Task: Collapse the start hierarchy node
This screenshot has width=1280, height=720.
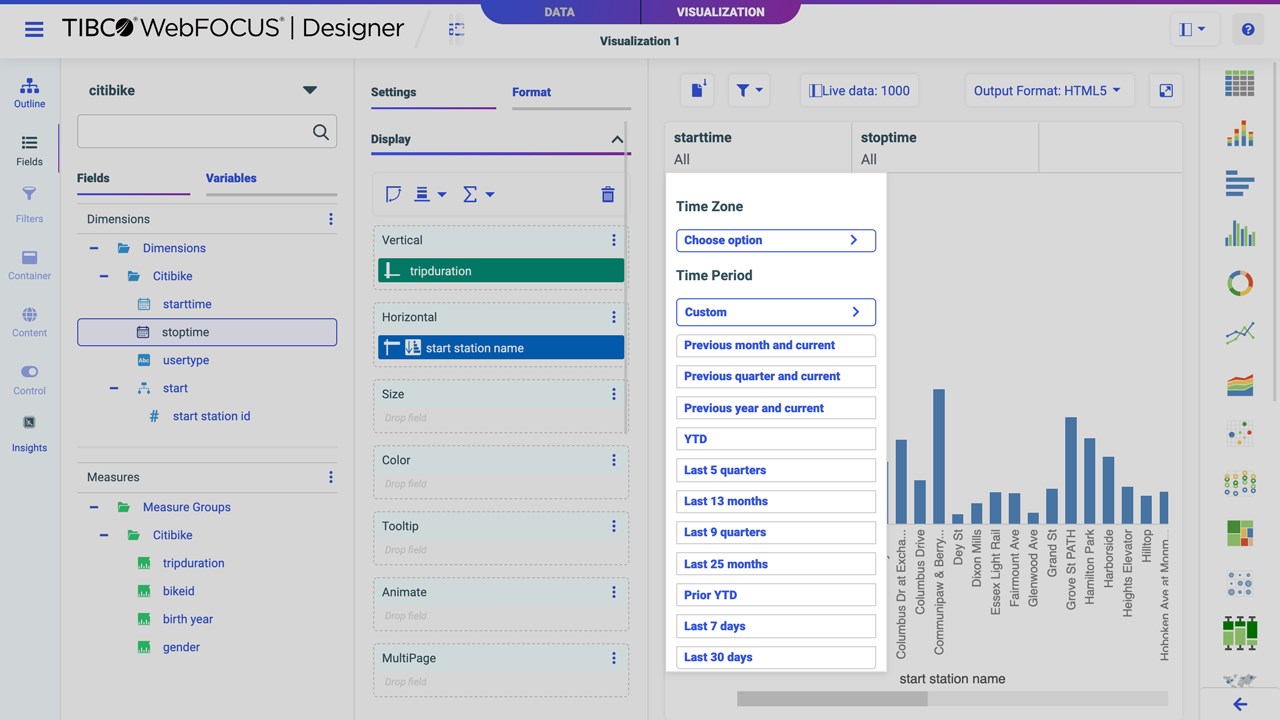Action: 114,388
